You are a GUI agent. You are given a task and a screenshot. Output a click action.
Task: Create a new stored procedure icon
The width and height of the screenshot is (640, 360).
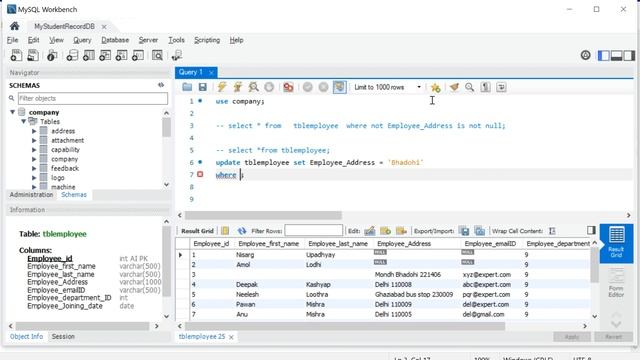pos(121,55)
